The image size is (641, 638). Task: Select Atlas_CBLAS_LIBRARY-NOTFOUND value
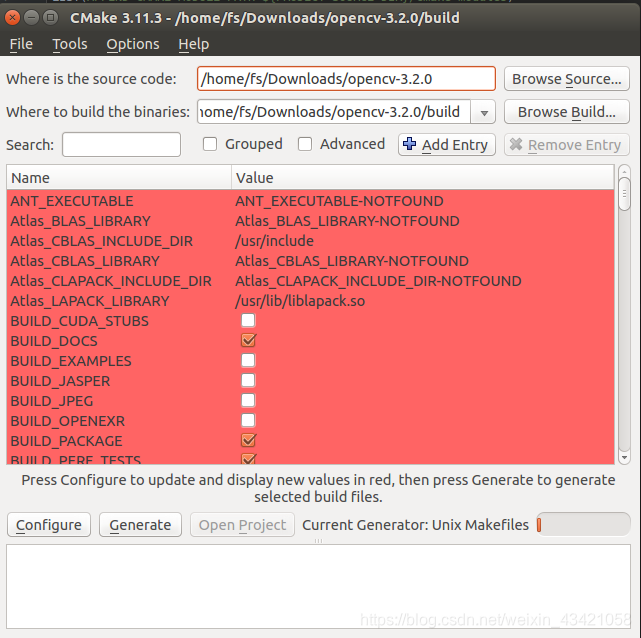[x=352, y=261]
